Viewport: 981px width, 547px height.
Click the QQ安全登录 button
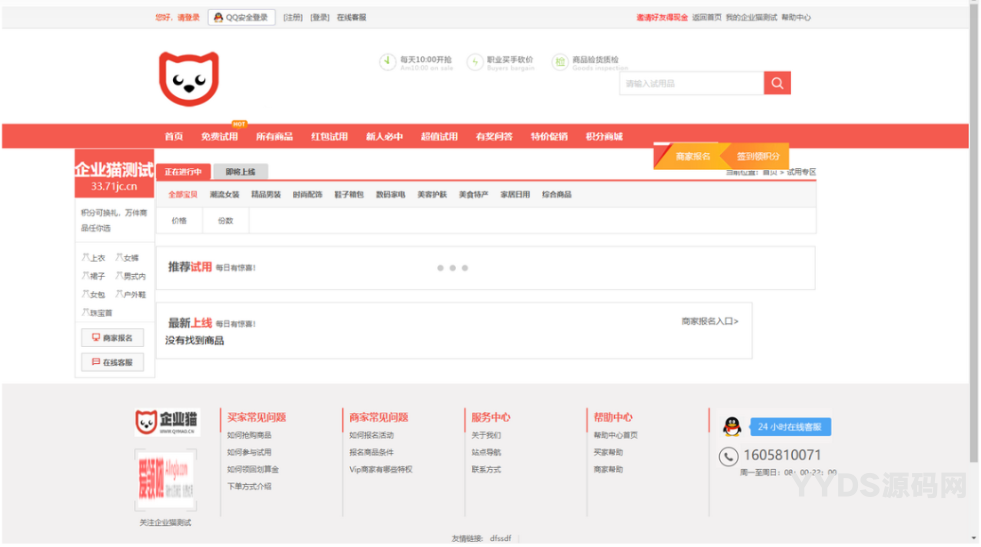(241, 18)
